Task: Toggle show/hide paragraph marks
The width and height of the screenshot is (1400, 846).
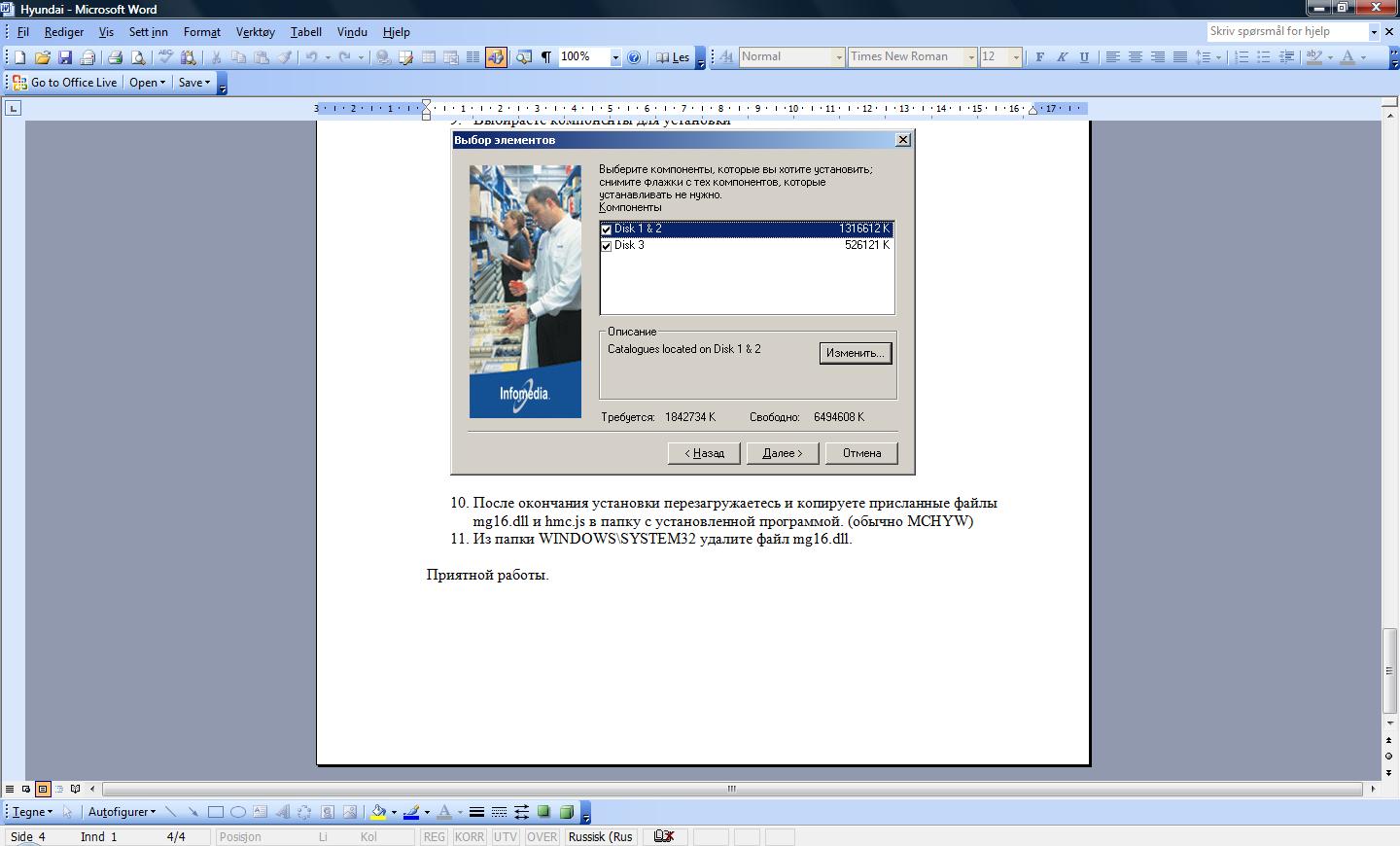Action: [x=546, y=57]
